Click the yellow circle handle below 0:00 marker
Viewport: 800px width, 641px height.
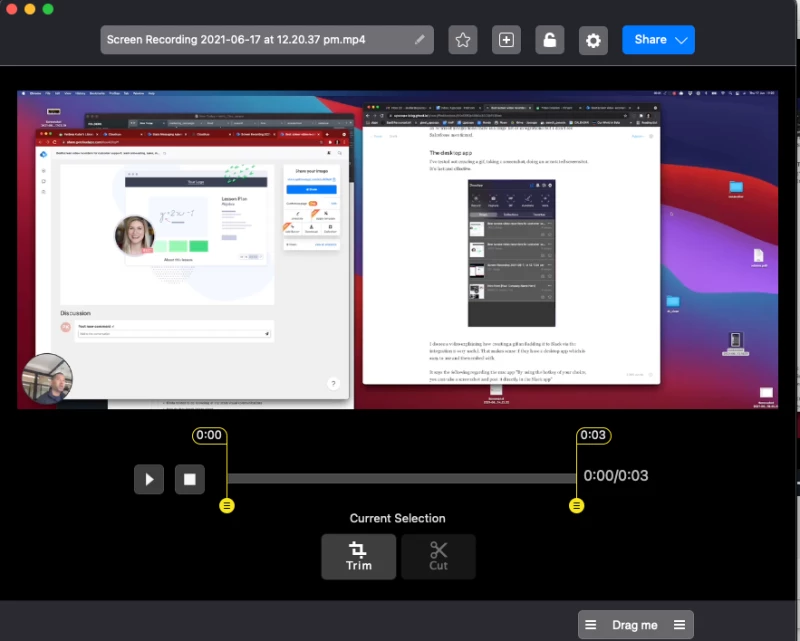point(227,505)
